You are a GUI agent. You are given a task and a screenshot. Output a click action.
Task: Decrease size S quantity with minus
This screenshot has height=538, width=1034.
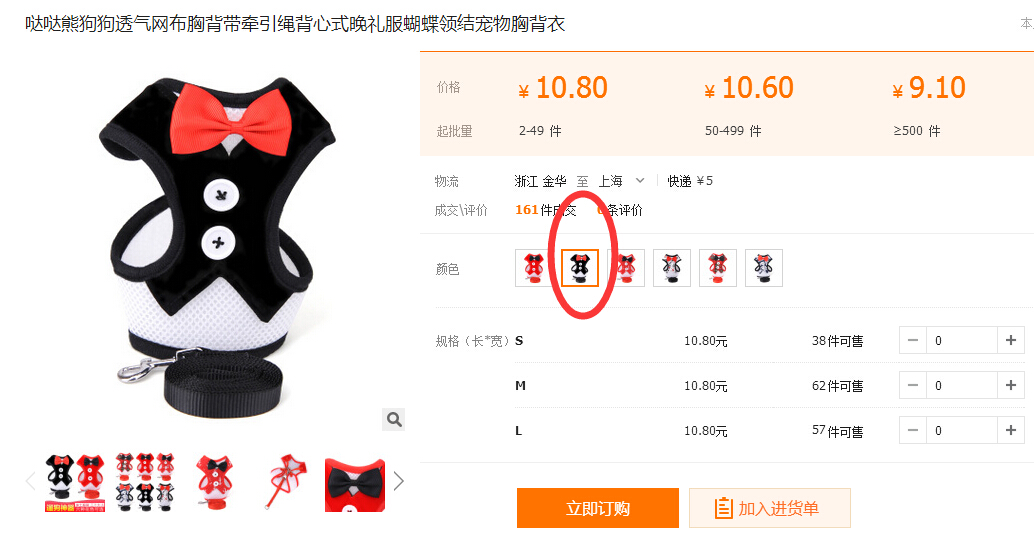(x=913, y=340)
